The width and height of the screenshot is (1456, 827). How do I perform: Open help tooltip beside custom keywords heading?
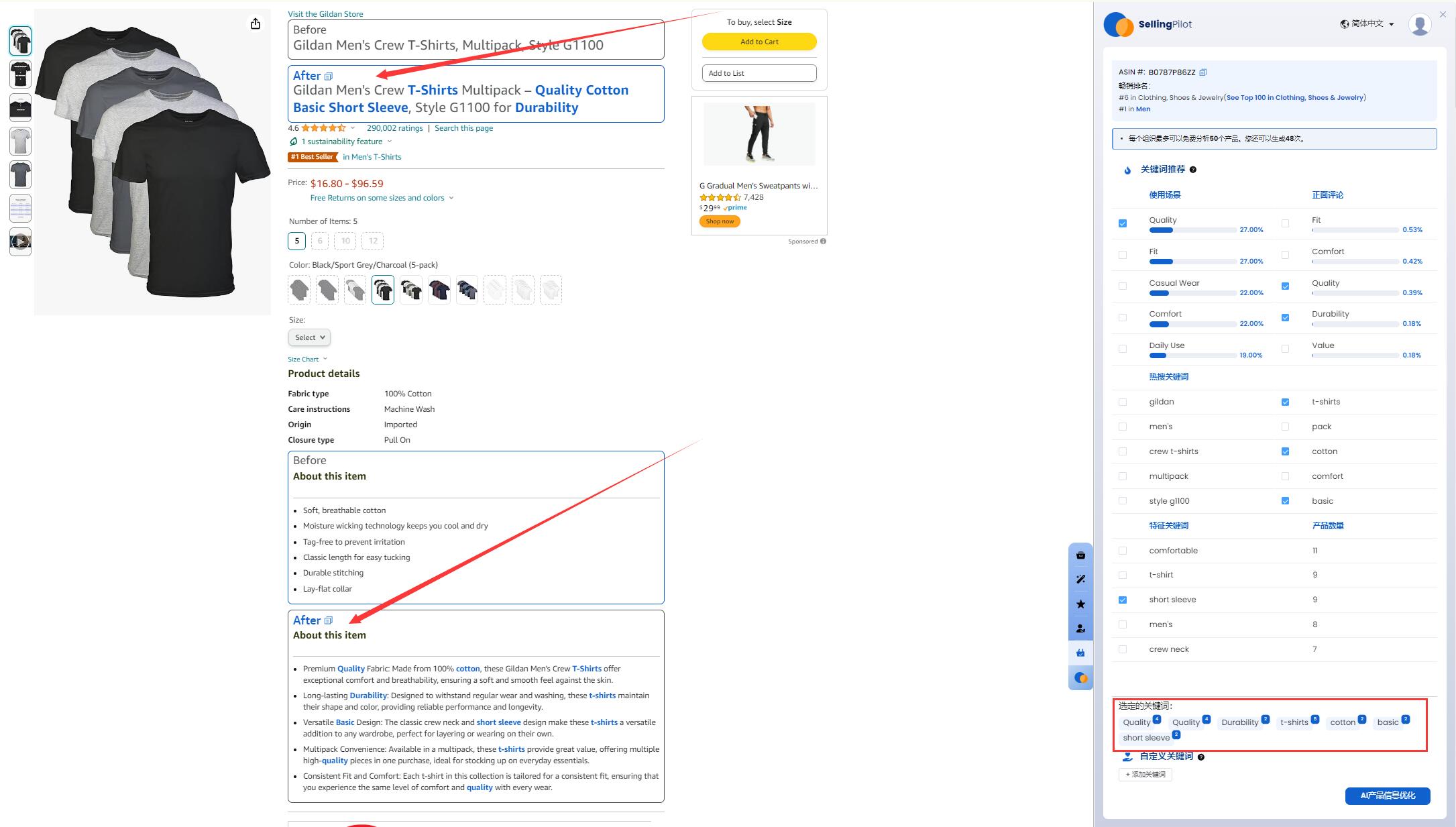(1201, 757)
